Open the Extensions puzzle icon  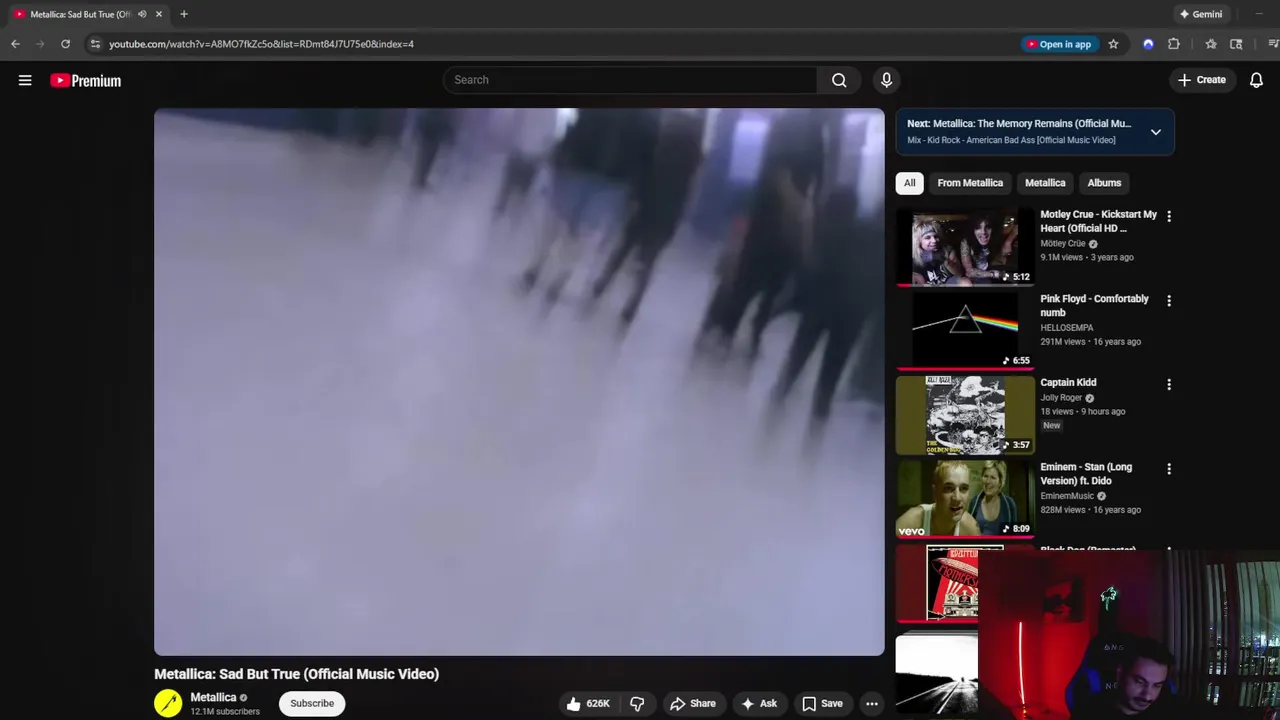pyautogui.click(x=1174, y=44)
